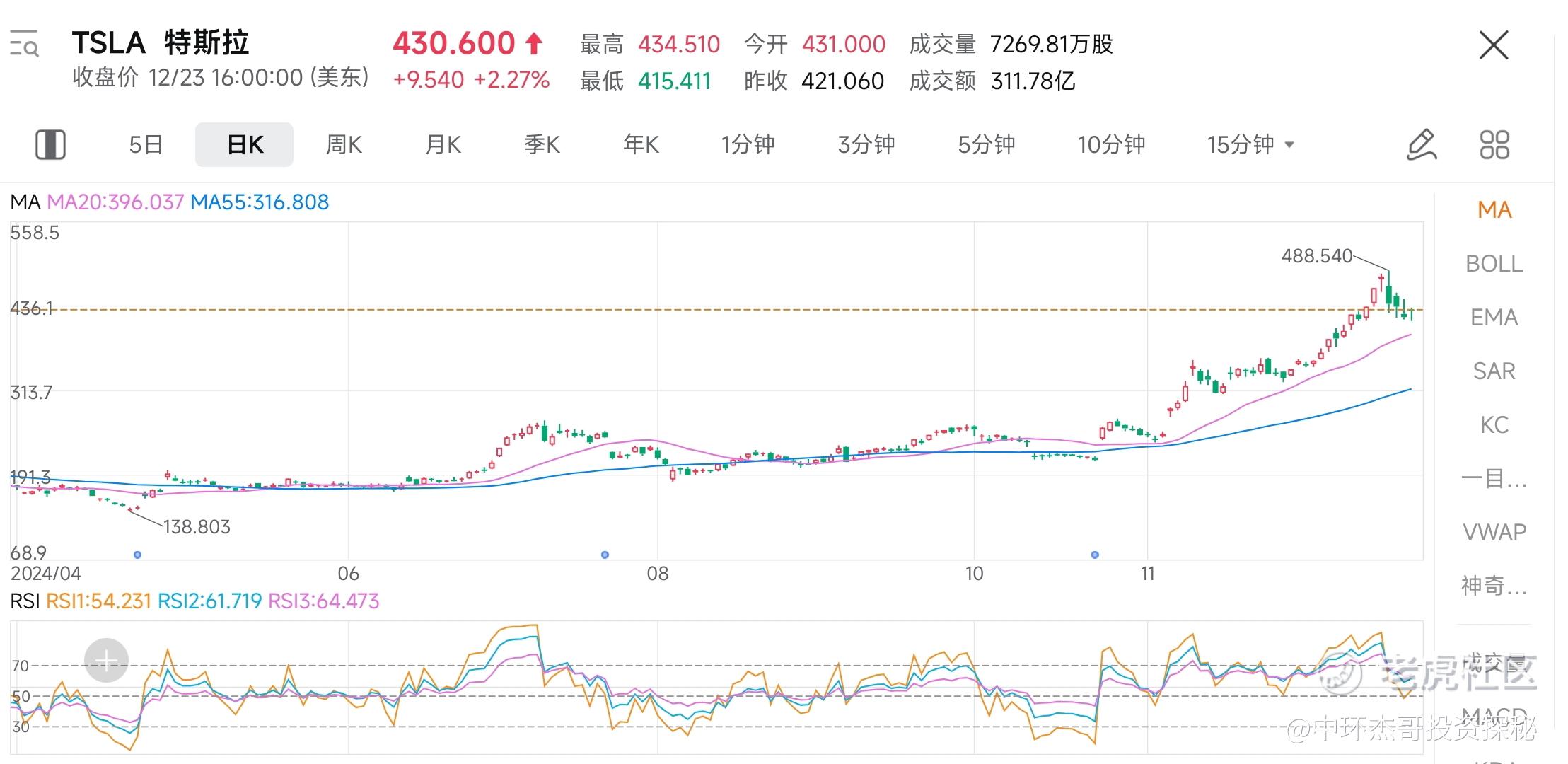
Task: Close the TSLA chart view
Action: coord(1494,45)
